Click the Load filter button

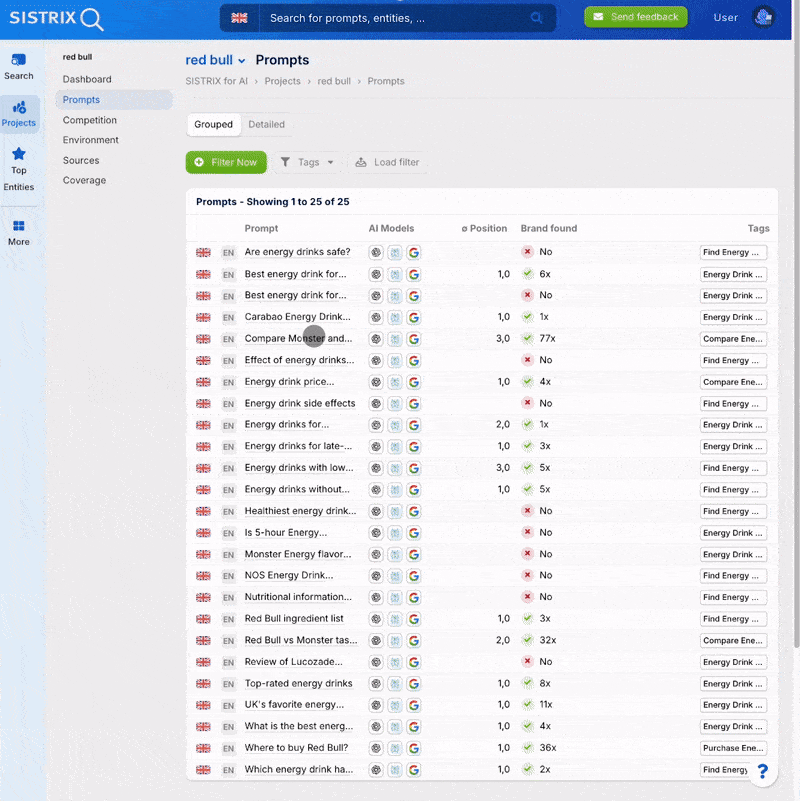(387, 162)
